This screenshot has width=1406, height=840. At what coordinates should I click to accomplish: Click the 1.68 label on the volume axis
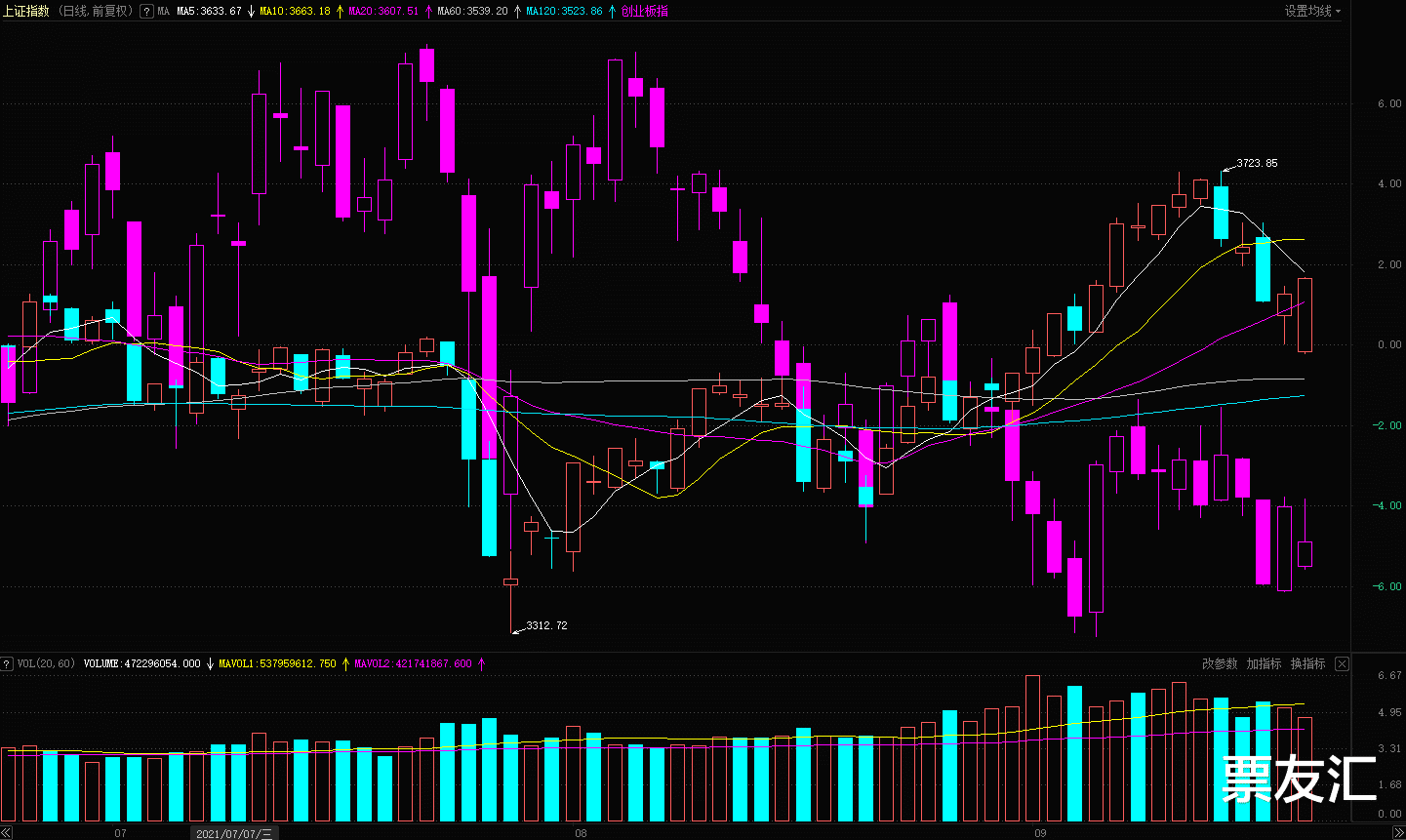1389,784
